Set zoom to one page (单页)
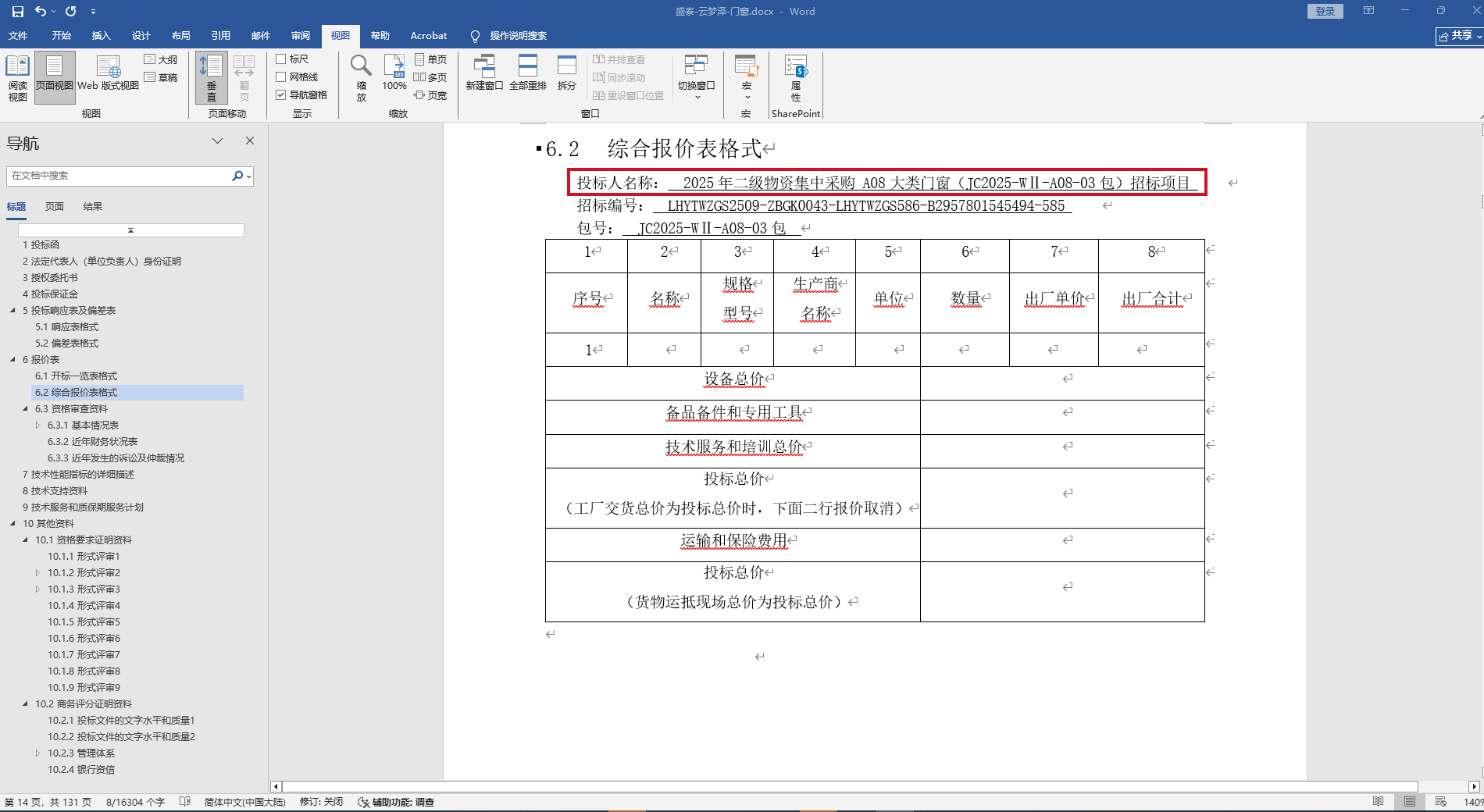The width and height of the screenshot is (1484, 812). [x=430, y=59]
